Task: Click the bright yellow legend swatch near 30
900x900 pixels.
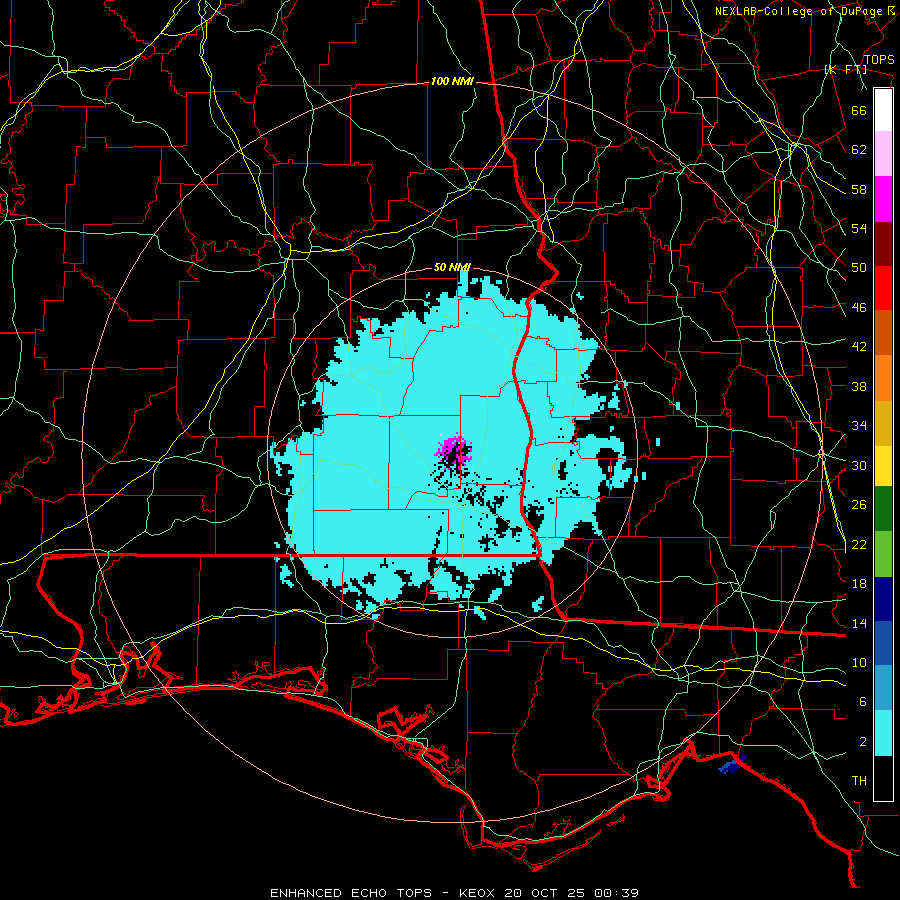Action: (883, 466)
